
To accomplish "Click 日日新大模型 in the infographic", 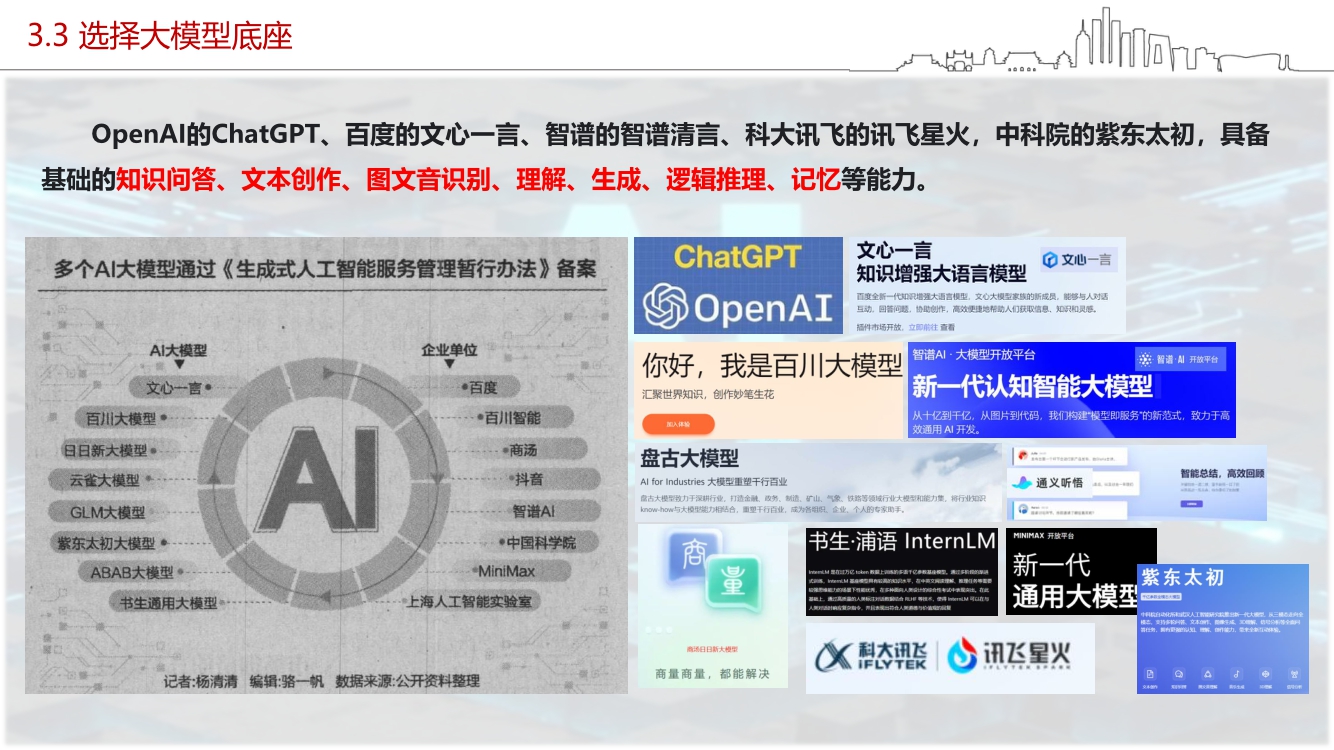I will point(105,450).
